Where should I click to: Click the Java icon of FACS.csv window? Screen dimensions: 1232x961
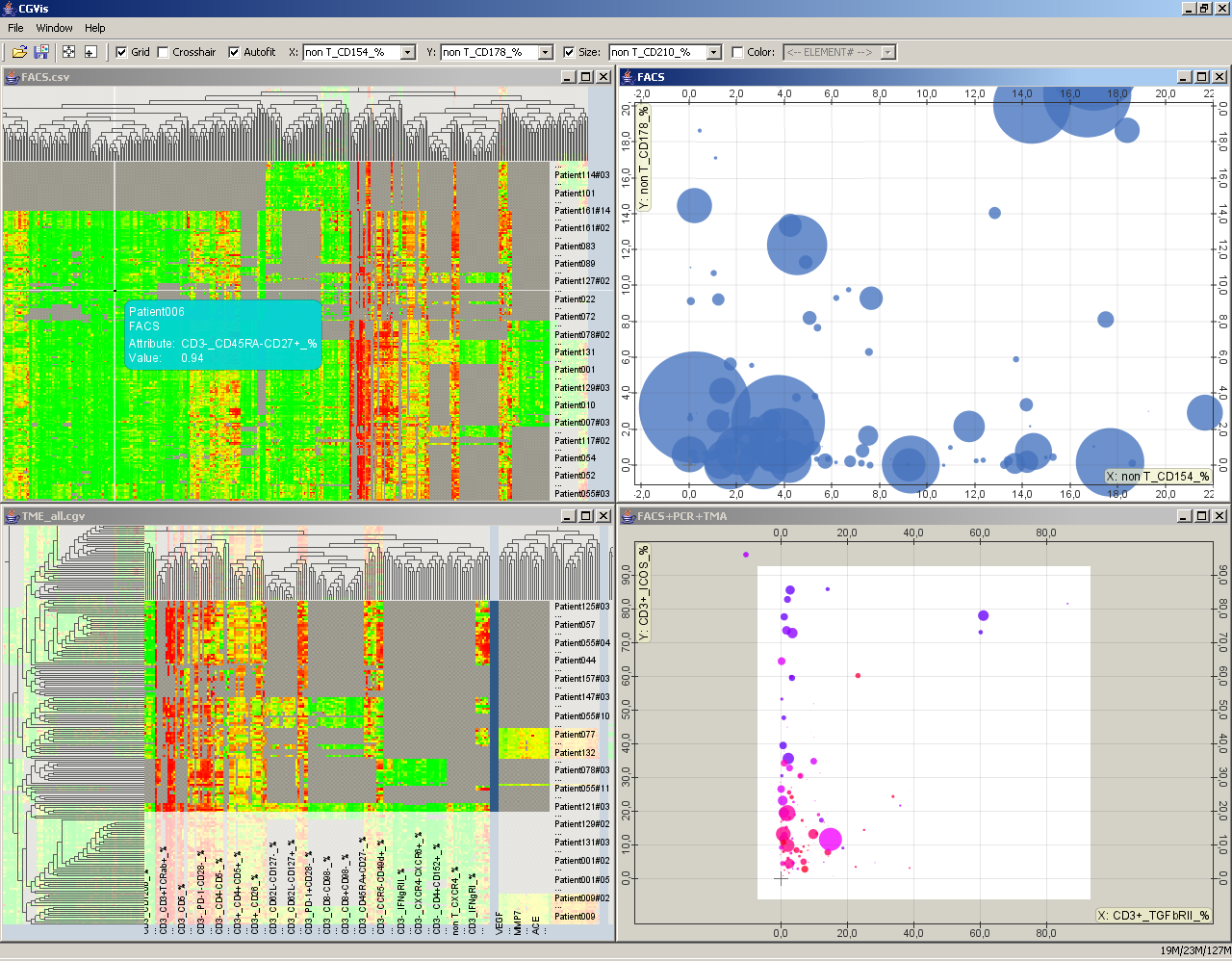pos(13,77)
